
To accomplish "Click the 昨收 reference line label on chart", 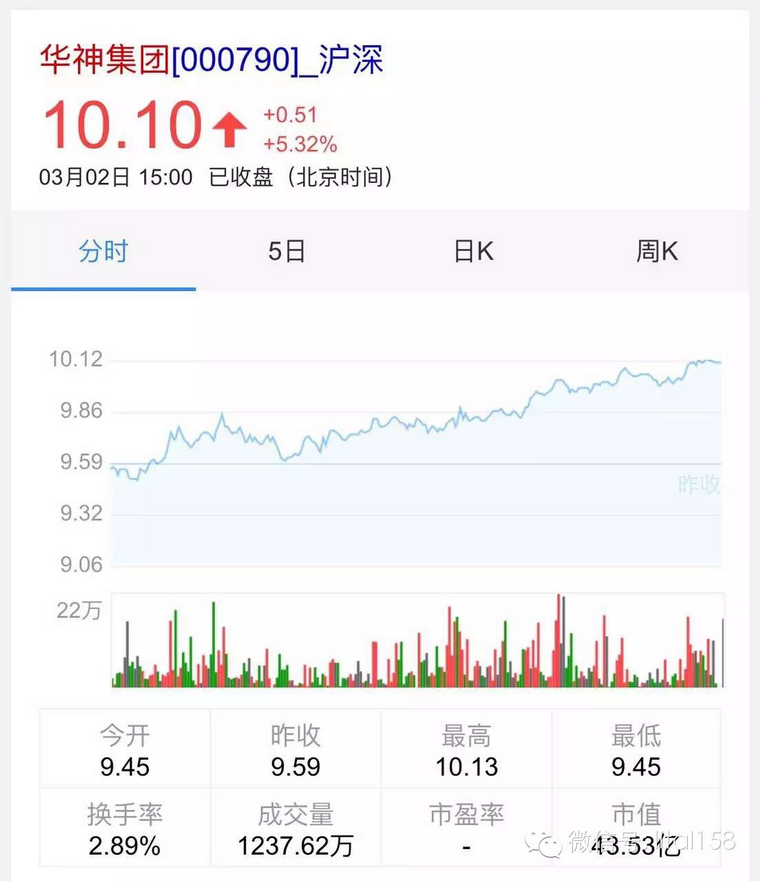I will tap(699, 484).
